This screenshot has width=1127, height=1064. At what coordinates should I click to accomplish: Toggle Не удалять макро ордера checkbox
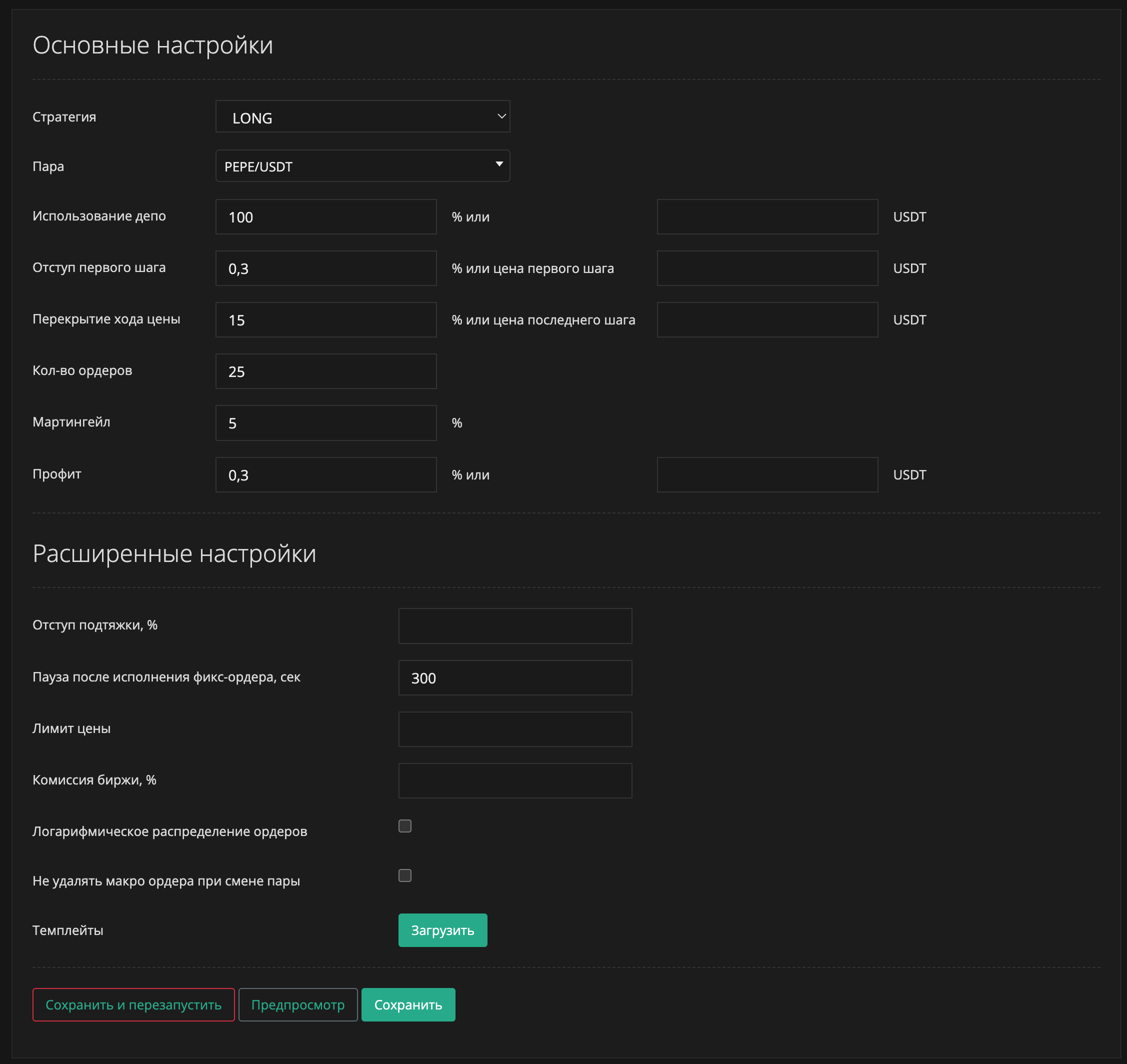pos(405,875)
